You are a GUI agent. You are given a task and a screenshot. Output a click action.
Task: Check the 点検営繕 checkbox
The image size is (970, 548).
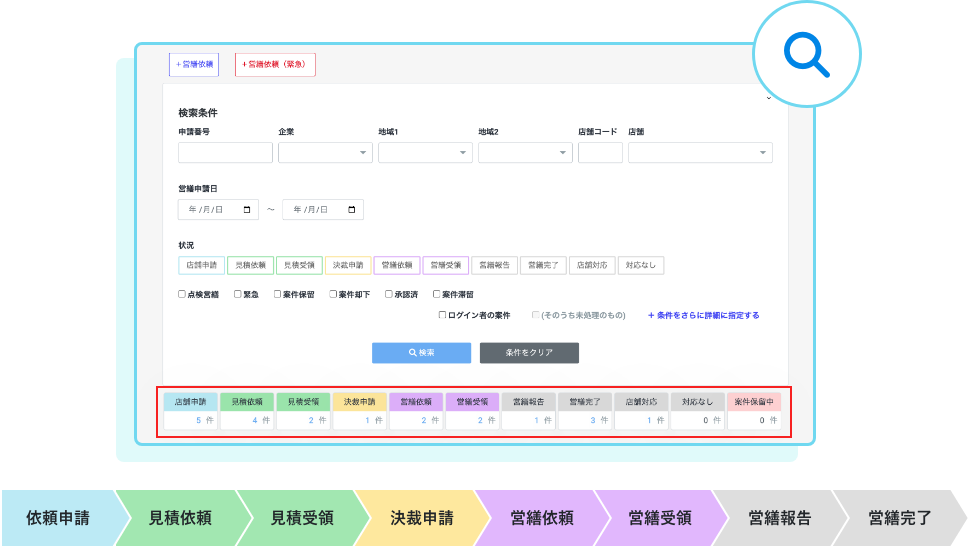point(182,295)
